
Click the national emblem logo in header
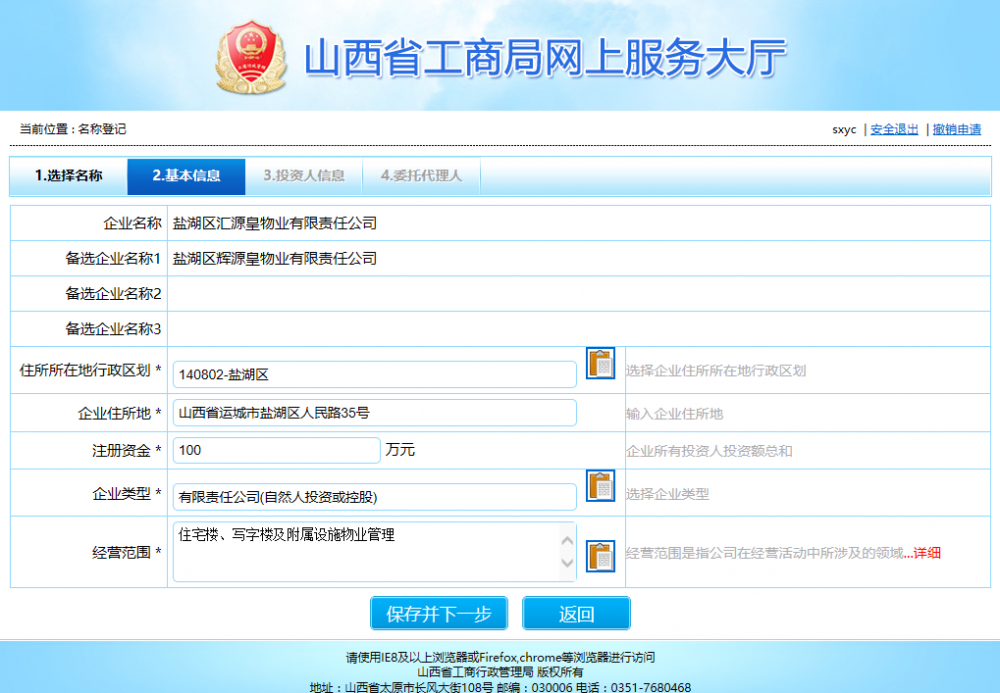point(251,56)
